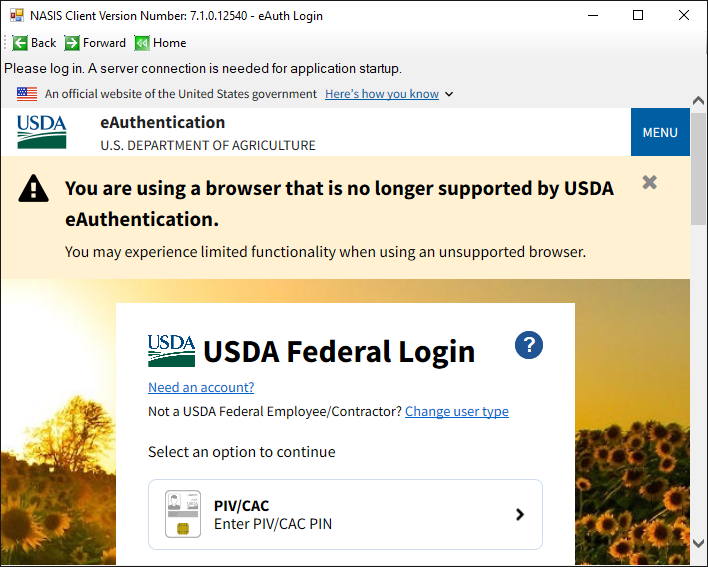
Task: Click the US flag icon
Action: 27,94
